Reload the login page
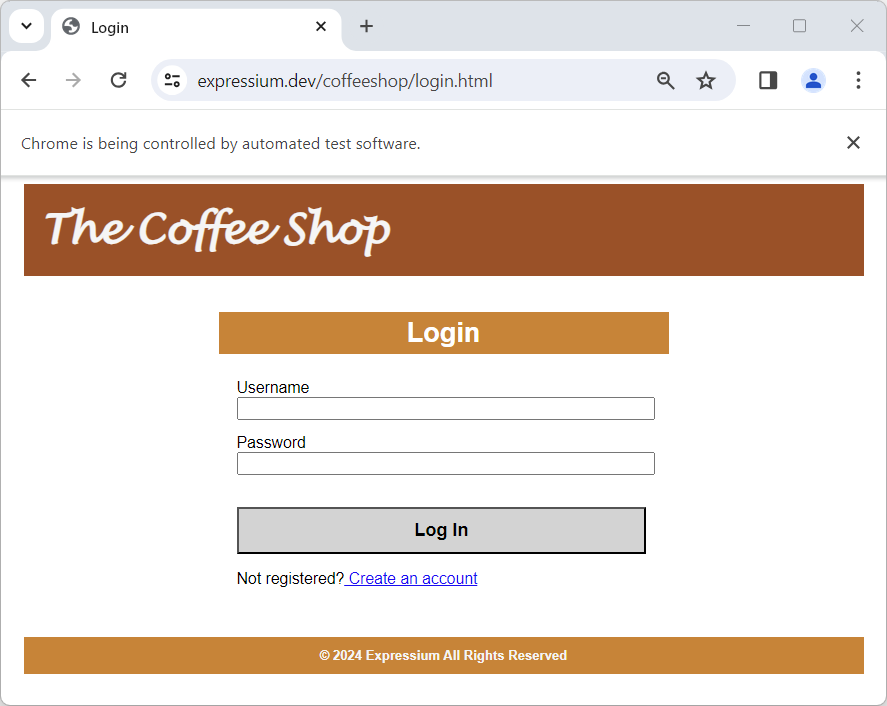 pyautogui.click(x=118, y=80)
